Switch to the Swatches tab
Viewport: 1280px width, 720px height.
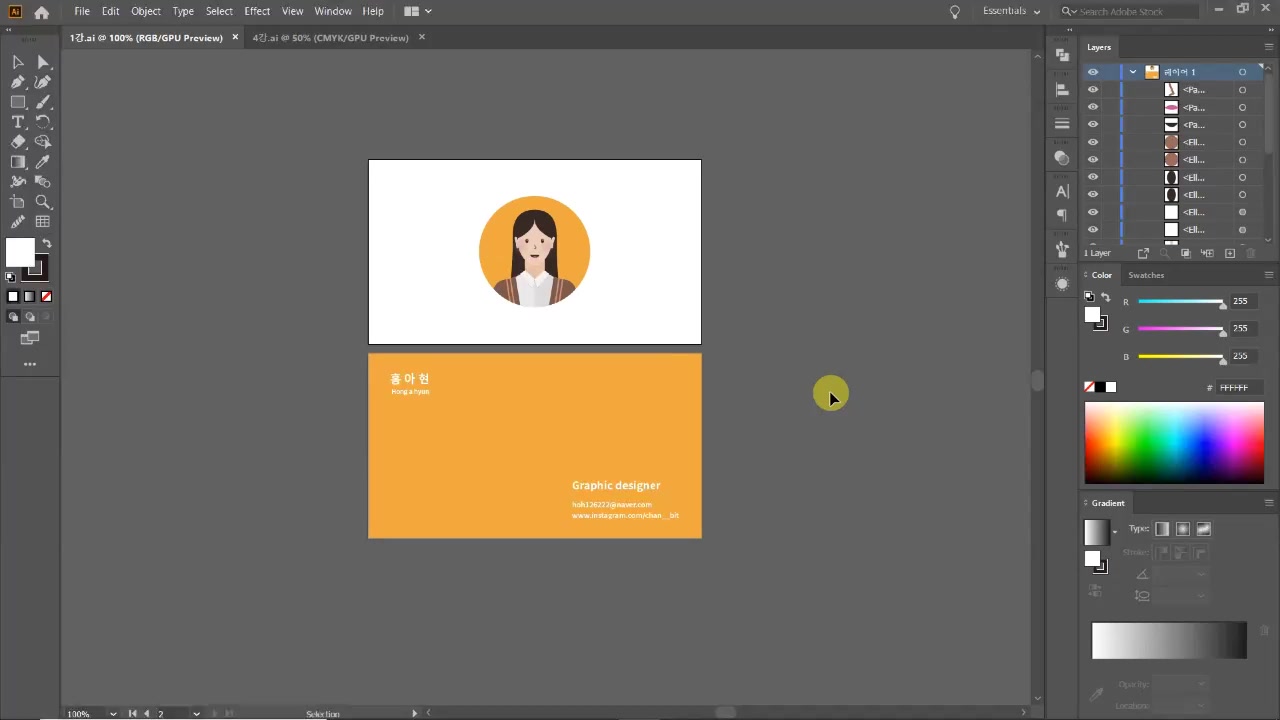click(1146, 275)
